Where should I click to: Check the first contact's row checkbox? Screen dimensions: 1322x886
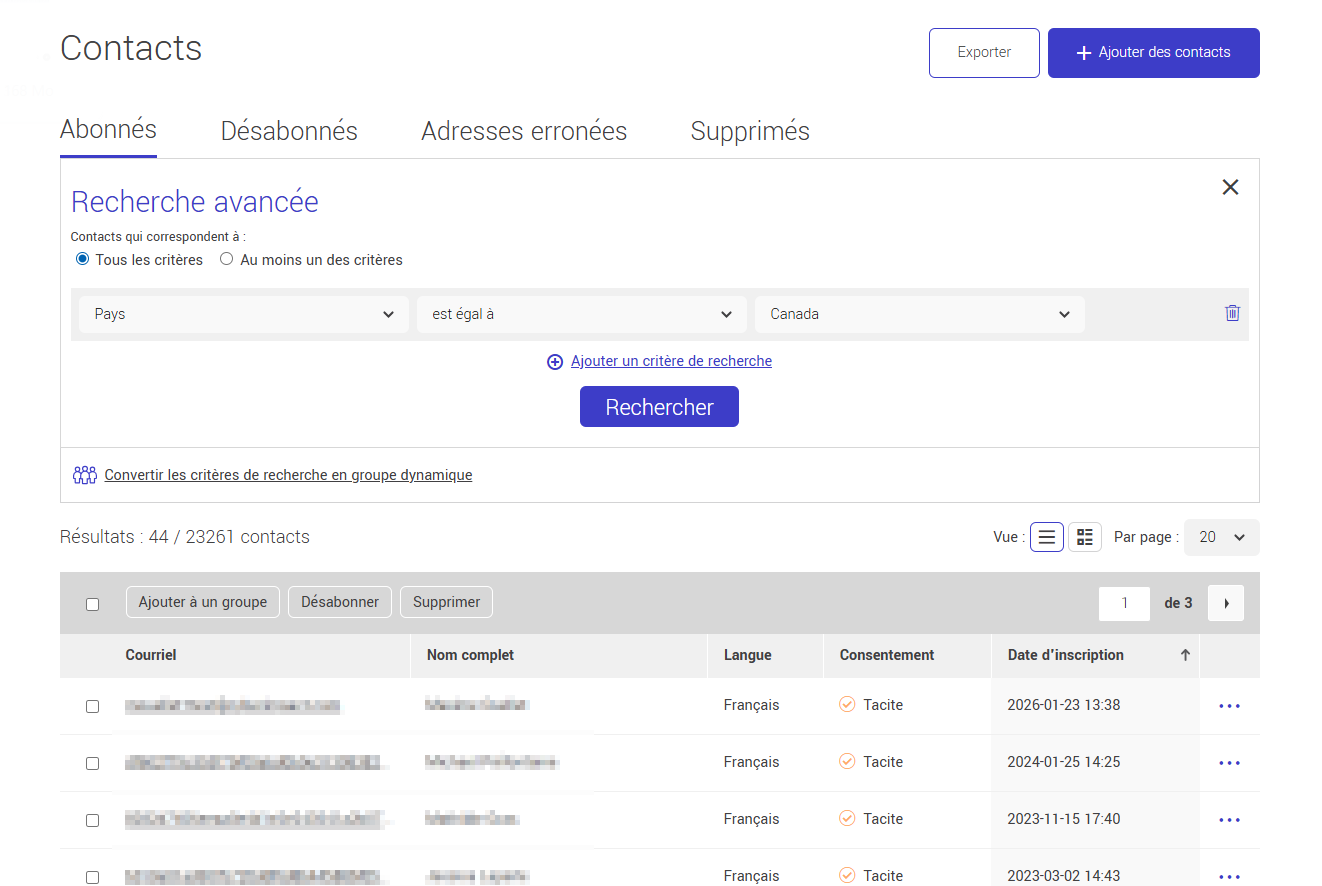[x=93, y=705]
